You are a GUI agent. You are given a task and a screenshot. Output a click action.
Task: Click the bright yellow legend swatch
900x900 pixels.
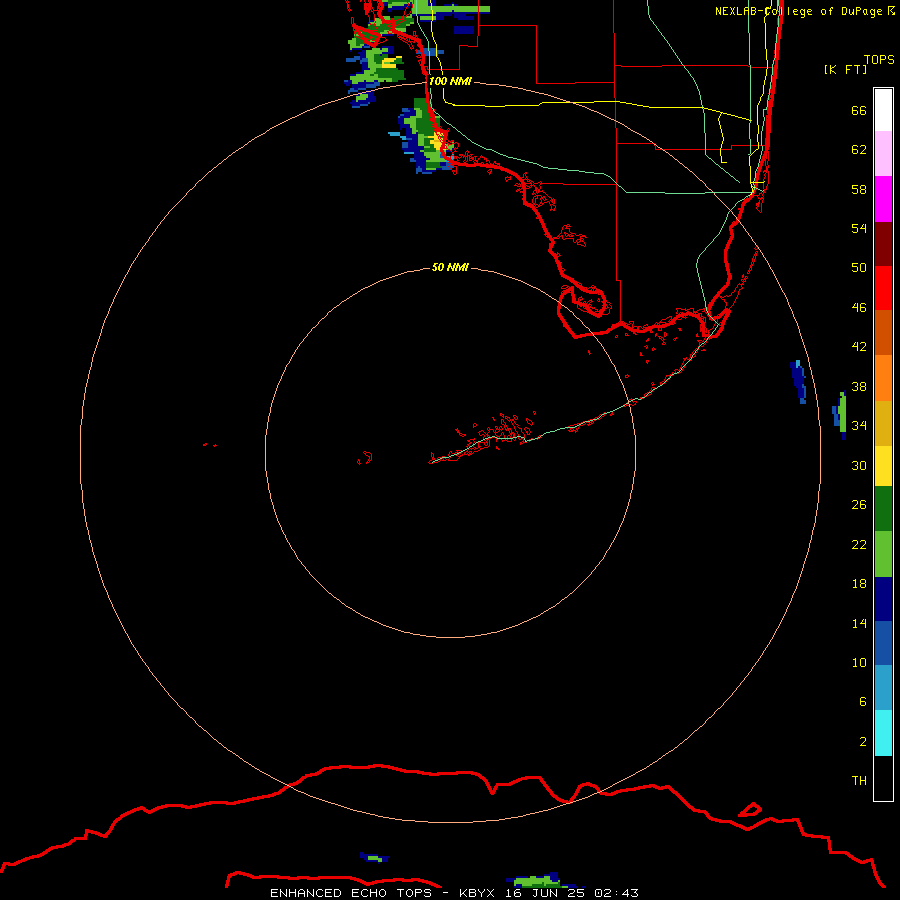click(x=883, y=466)
